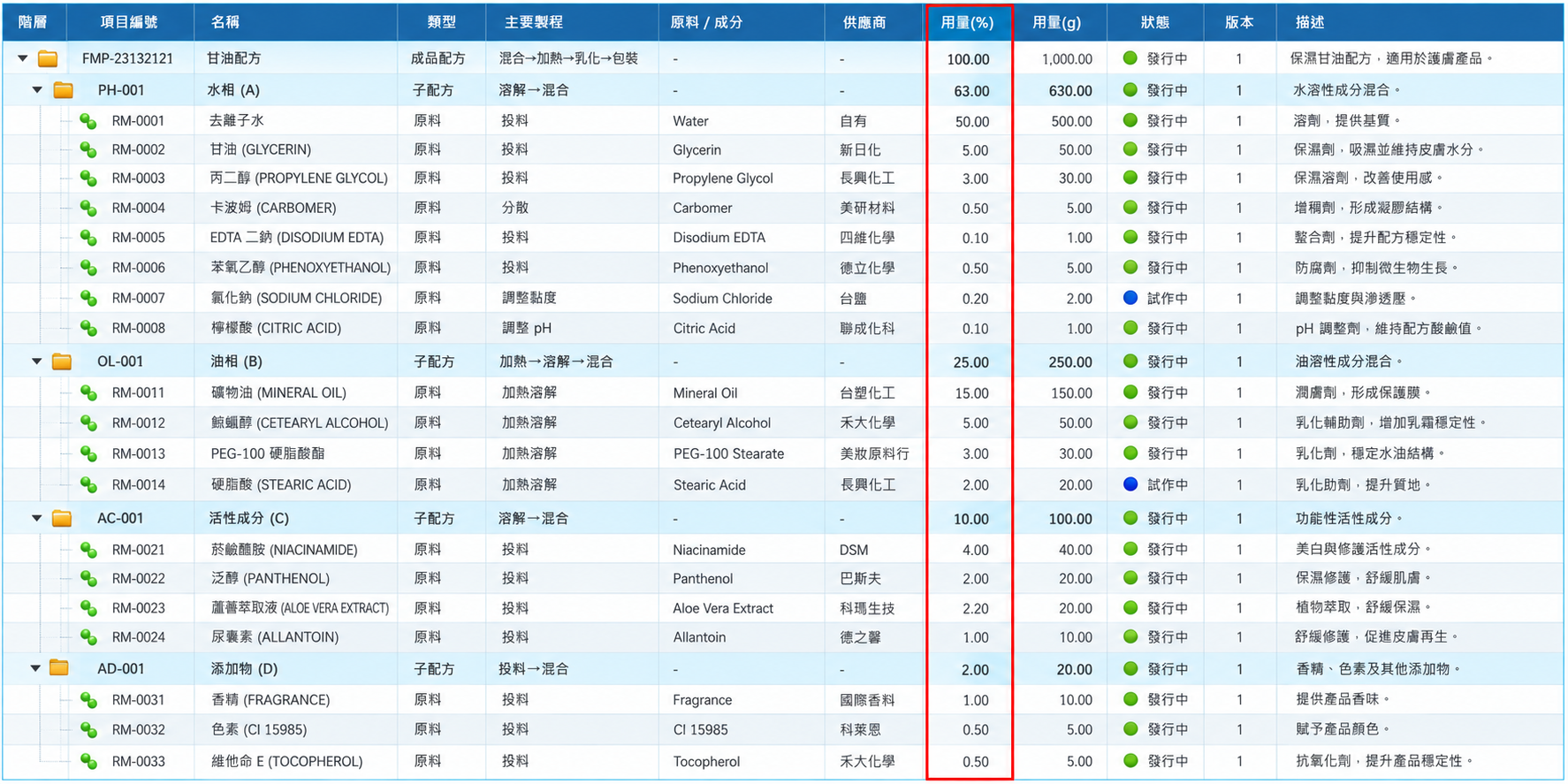The height and width of the screenshot is (784, 1568).
Task: Click the 用量(g) column header
Action: click(1059, 22)
